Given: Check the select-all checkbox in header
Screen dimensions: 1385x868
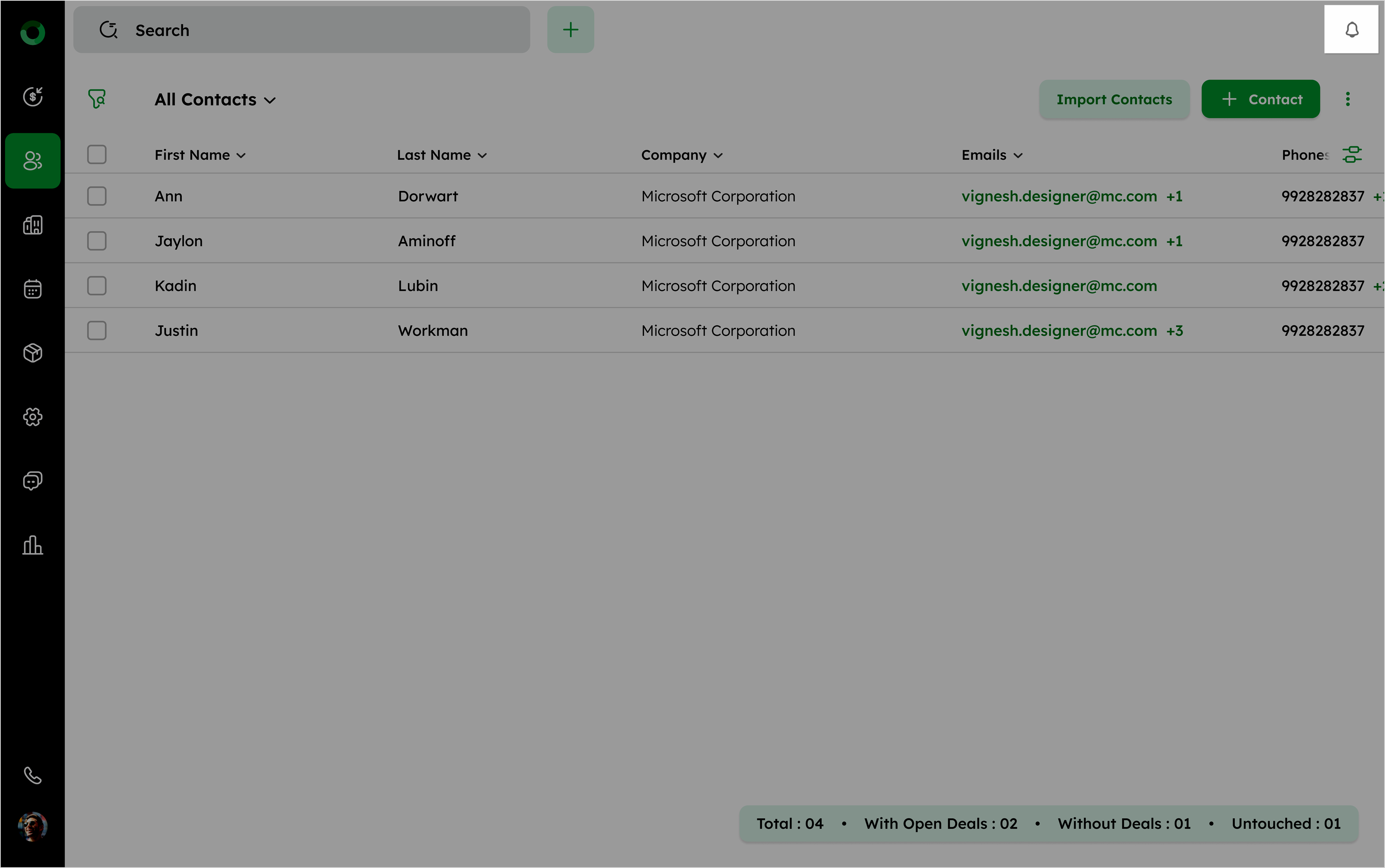Looking at the screenshot, I should 97,154.
